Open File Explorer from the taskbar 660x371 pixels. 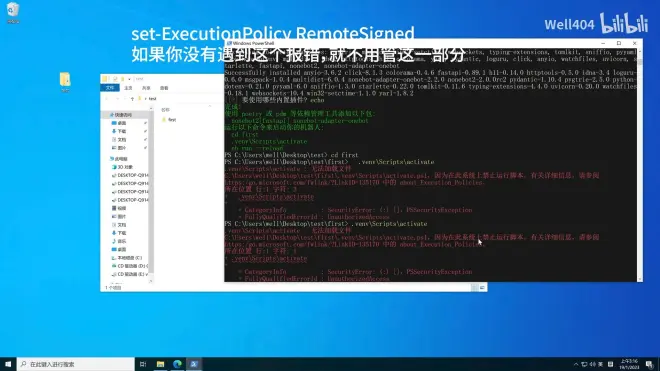point(160,364)
